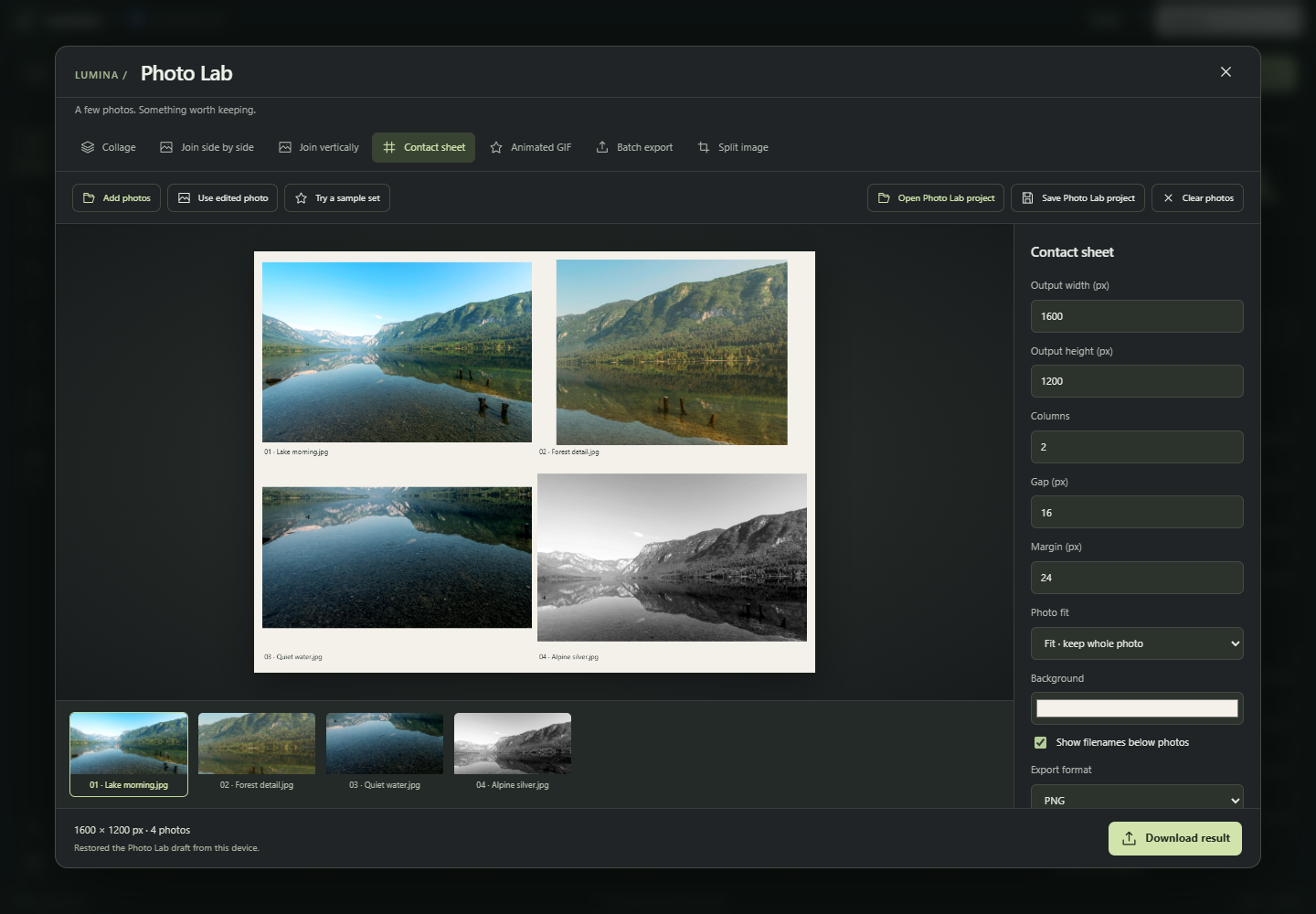Click the Forest detail photo in the preview

point(672,352)
